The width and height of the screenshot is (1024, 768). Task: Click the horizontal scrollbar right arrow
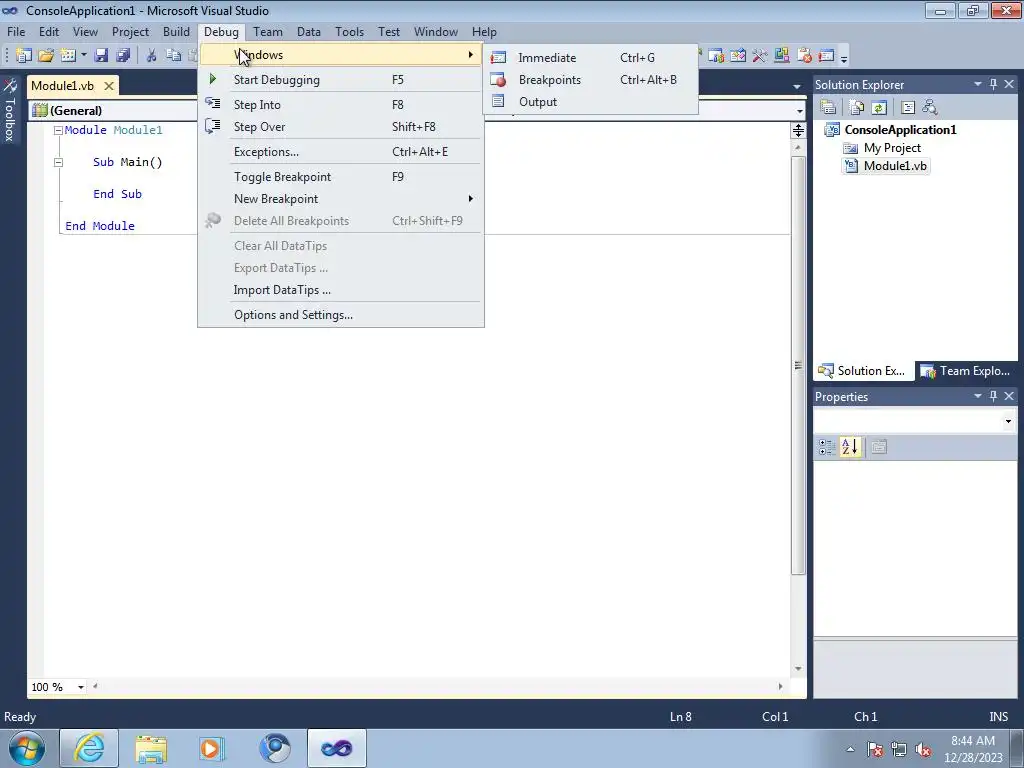click(780, 686)
